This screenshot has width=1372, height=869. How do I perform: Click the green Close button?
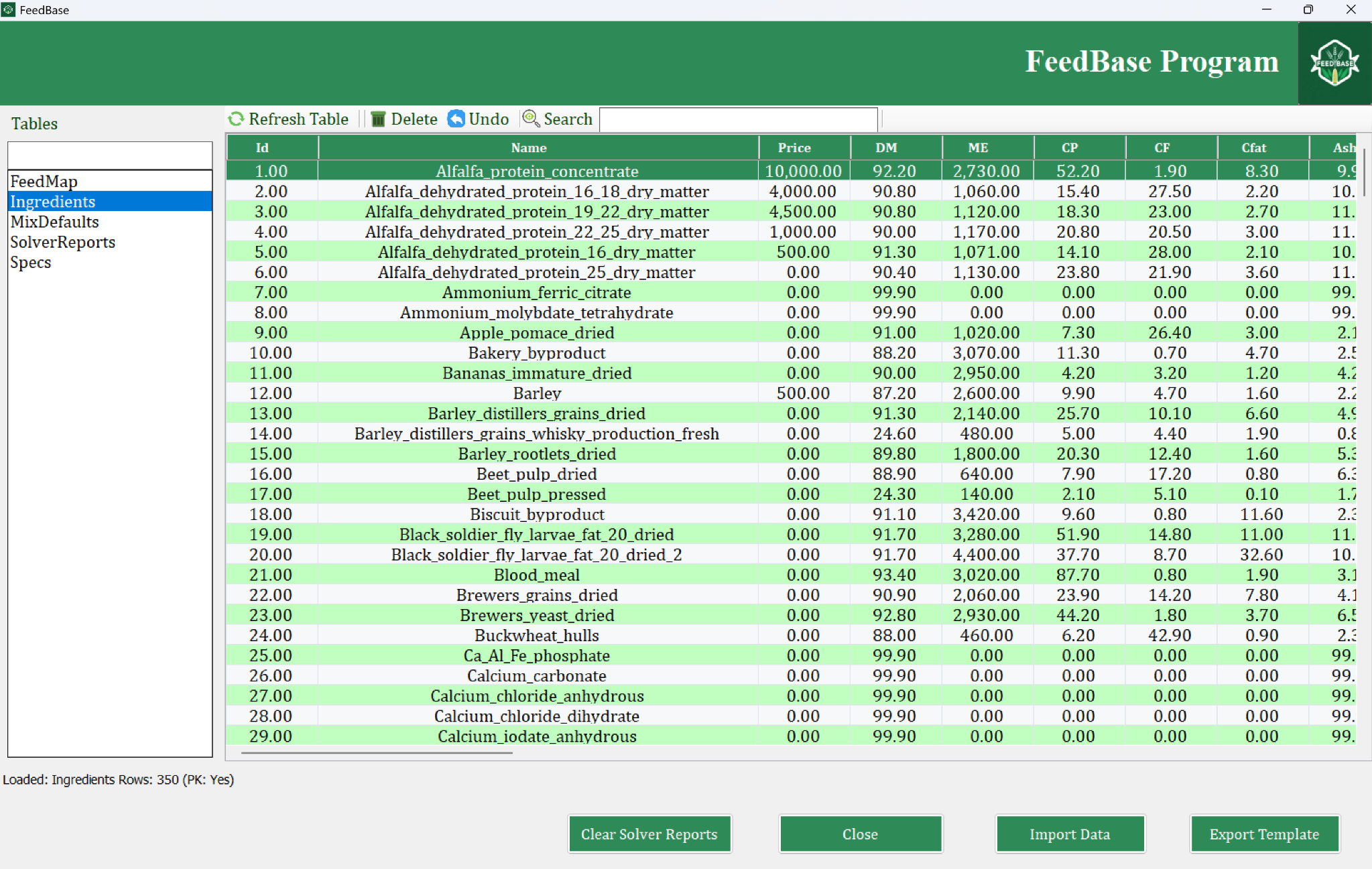coord(860,834)
